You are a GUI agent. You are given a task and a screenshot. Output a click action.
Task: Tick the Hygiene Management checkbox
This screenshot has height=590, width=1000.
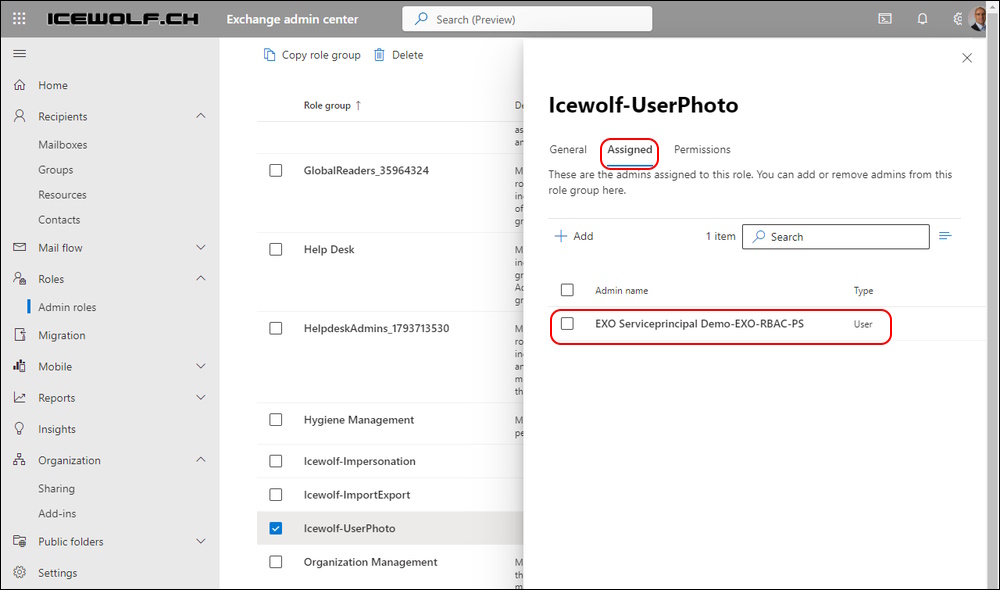coord(276,420)
